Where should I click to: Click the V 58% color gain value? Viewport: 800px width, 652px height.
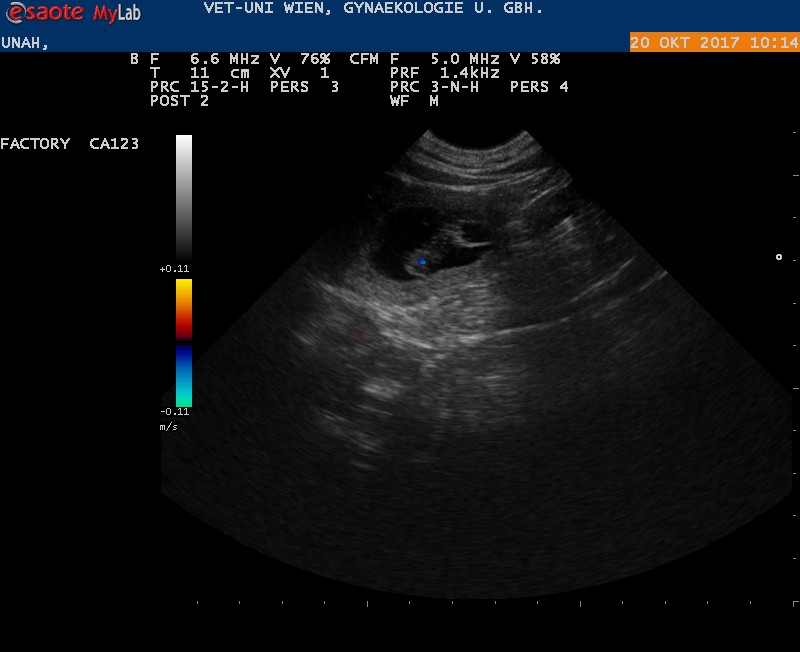pos(535,59)
